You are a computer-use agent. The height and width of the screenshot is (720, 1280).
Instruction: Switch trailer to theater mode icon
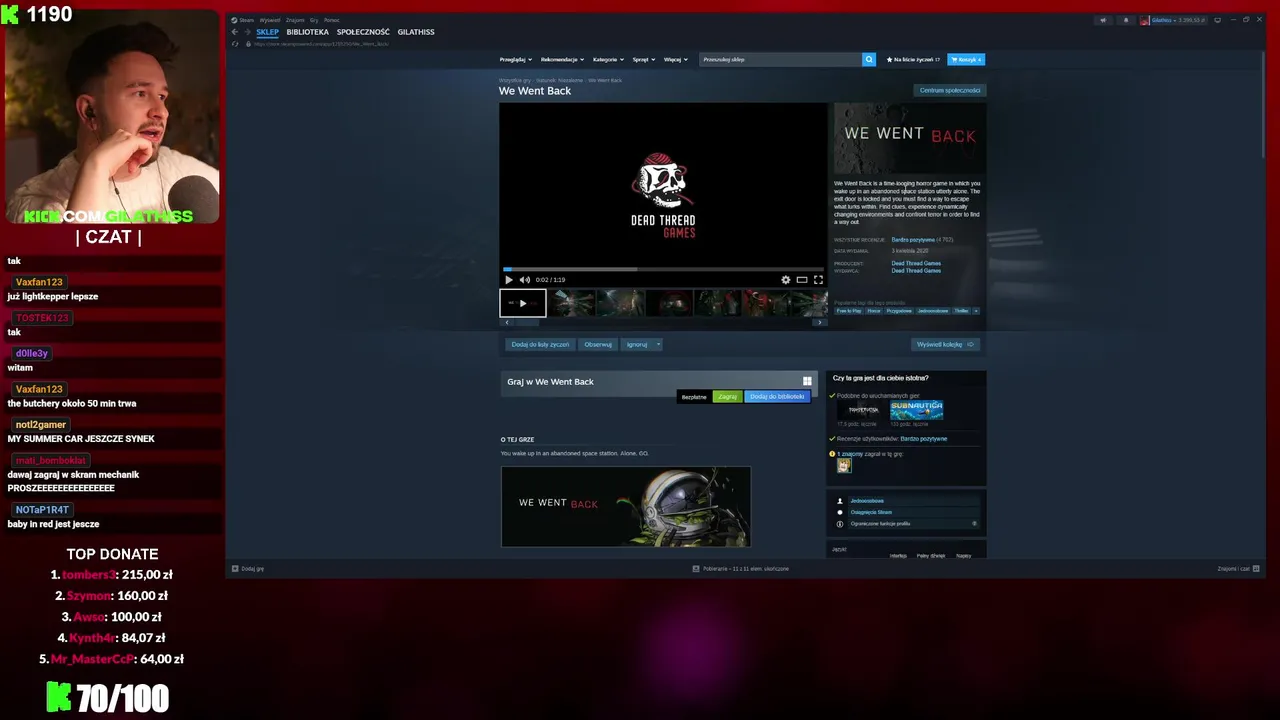[802, 280]
